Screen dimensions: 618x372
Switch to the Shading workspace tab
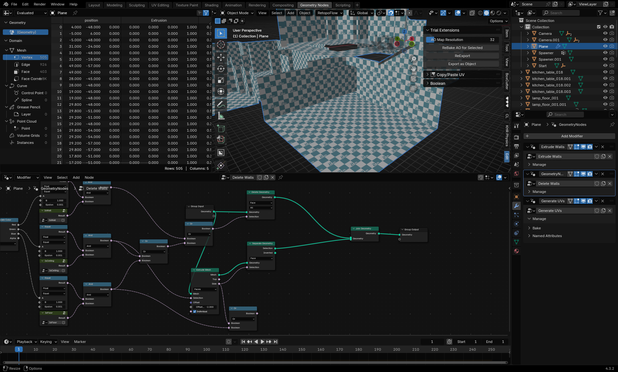(x=211, y=5)
